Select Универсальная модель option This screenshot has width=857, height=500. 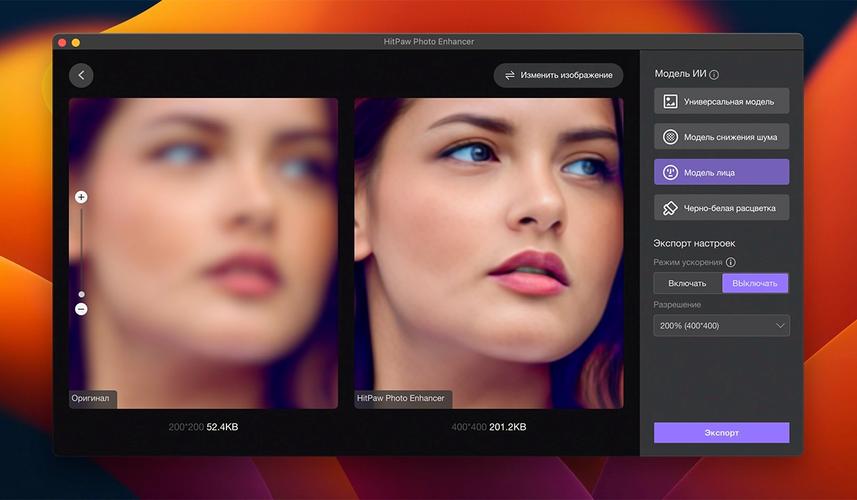[721, 101]
